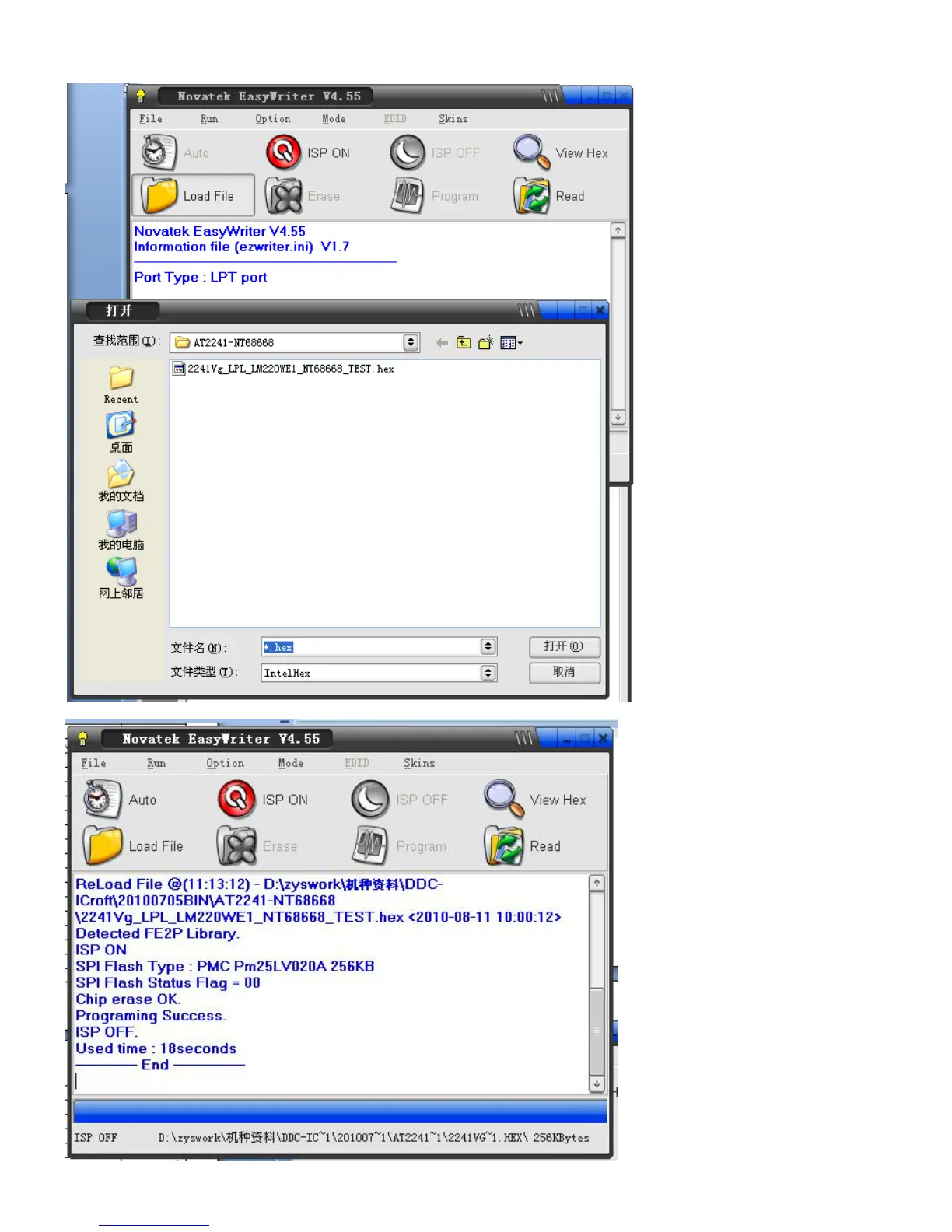The height and width of the screenshot is (1232, 952).
Task: Click ISP ON icon in upper EasyWriter window
Action: click(283, 152)
